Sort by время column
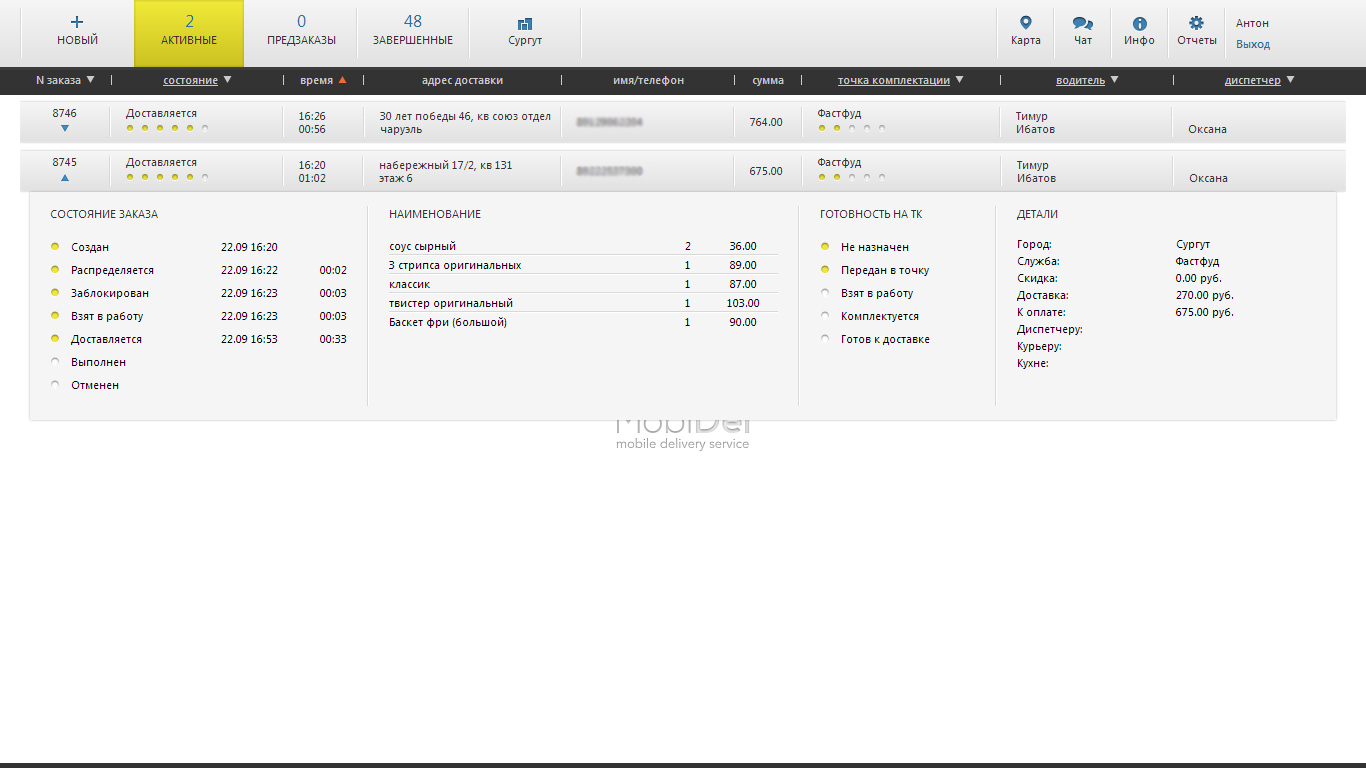 [x=323, y=80]
